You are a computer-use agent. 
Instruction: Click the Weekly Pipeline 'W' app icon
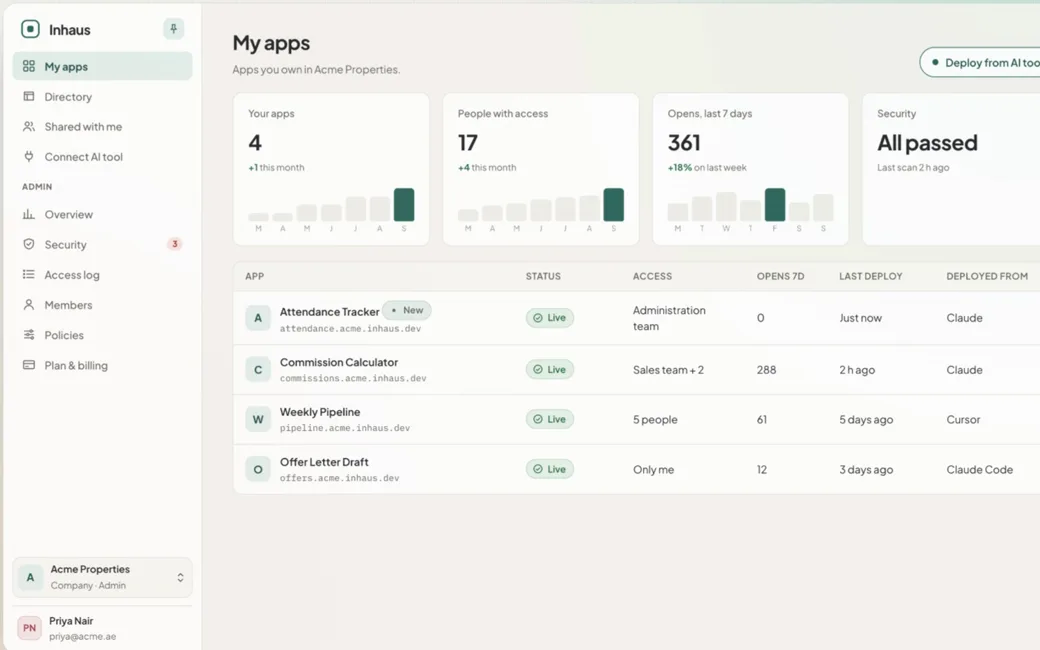click(x=258, y=419)
